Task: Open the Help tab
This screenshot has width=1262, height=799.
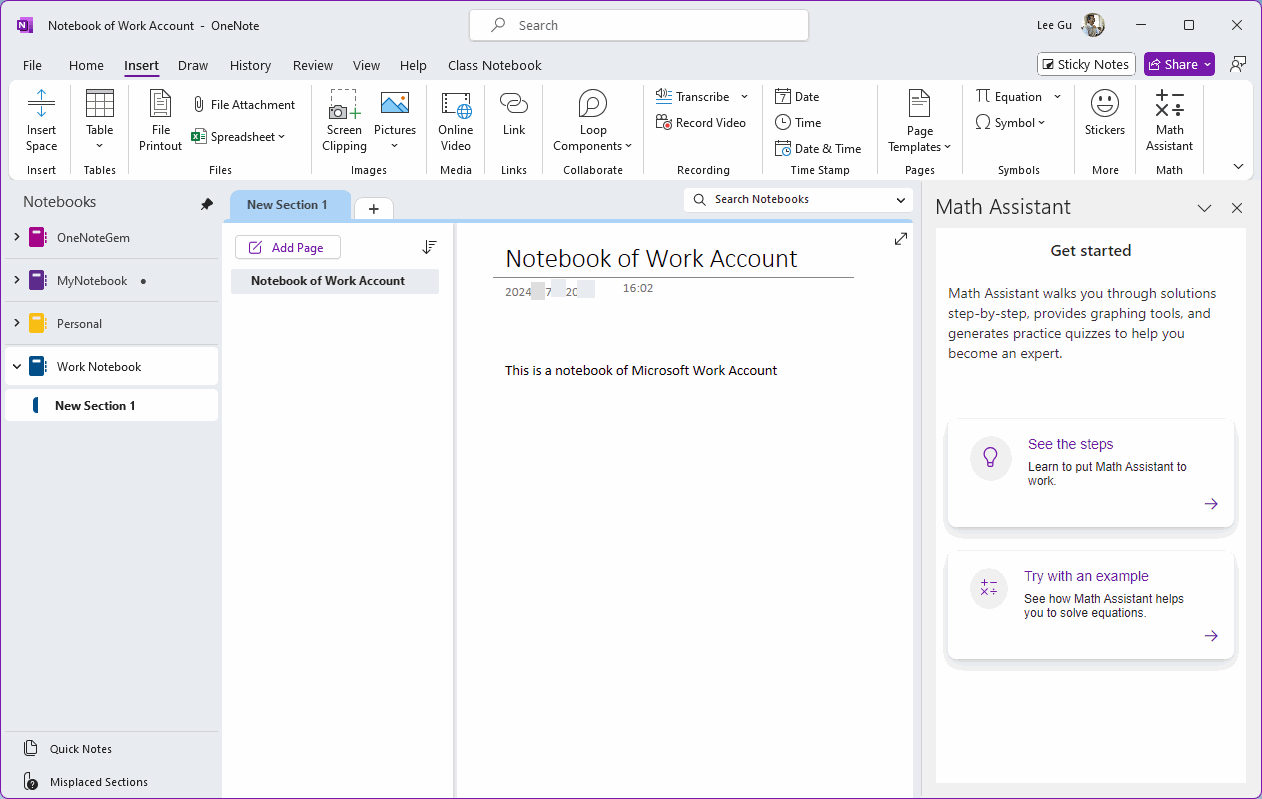Action: 413,65
